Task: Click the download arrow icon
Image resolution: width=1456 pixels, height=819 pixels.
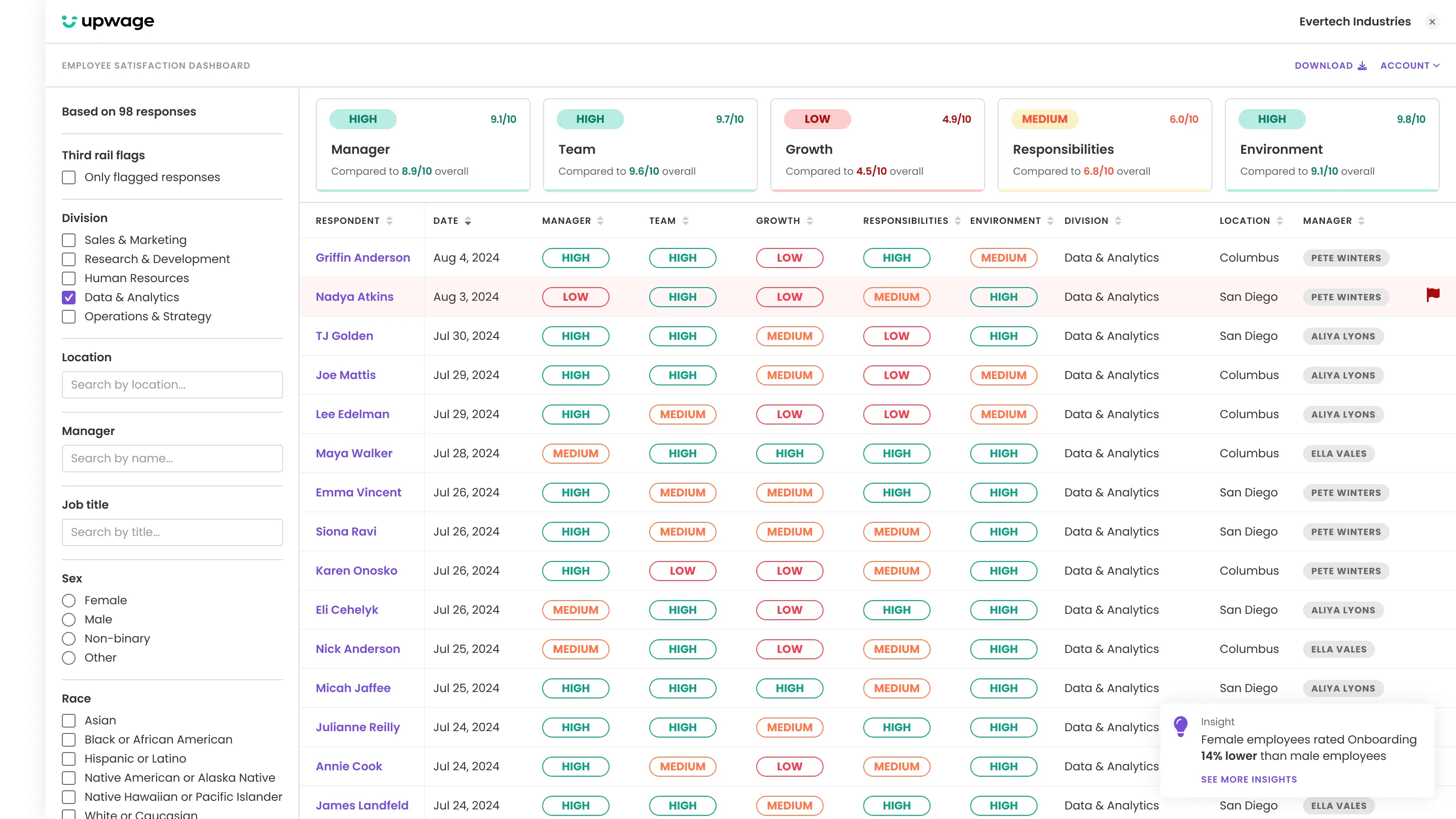Action: tap(1362, 66)
